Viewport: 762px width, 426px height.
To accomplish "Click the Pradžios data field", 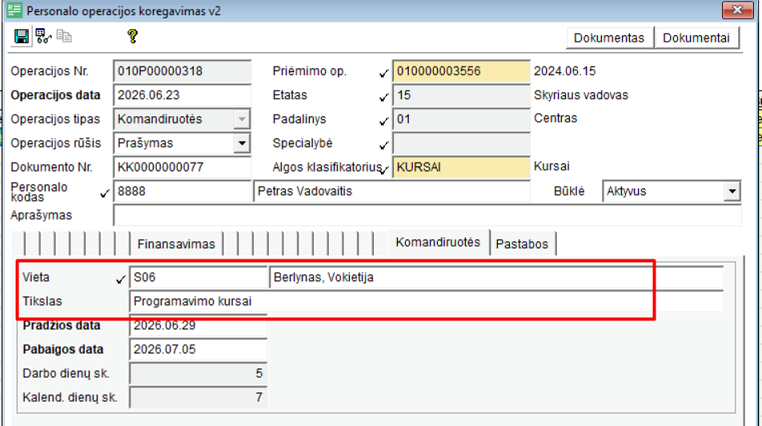I will coord(198,325).
